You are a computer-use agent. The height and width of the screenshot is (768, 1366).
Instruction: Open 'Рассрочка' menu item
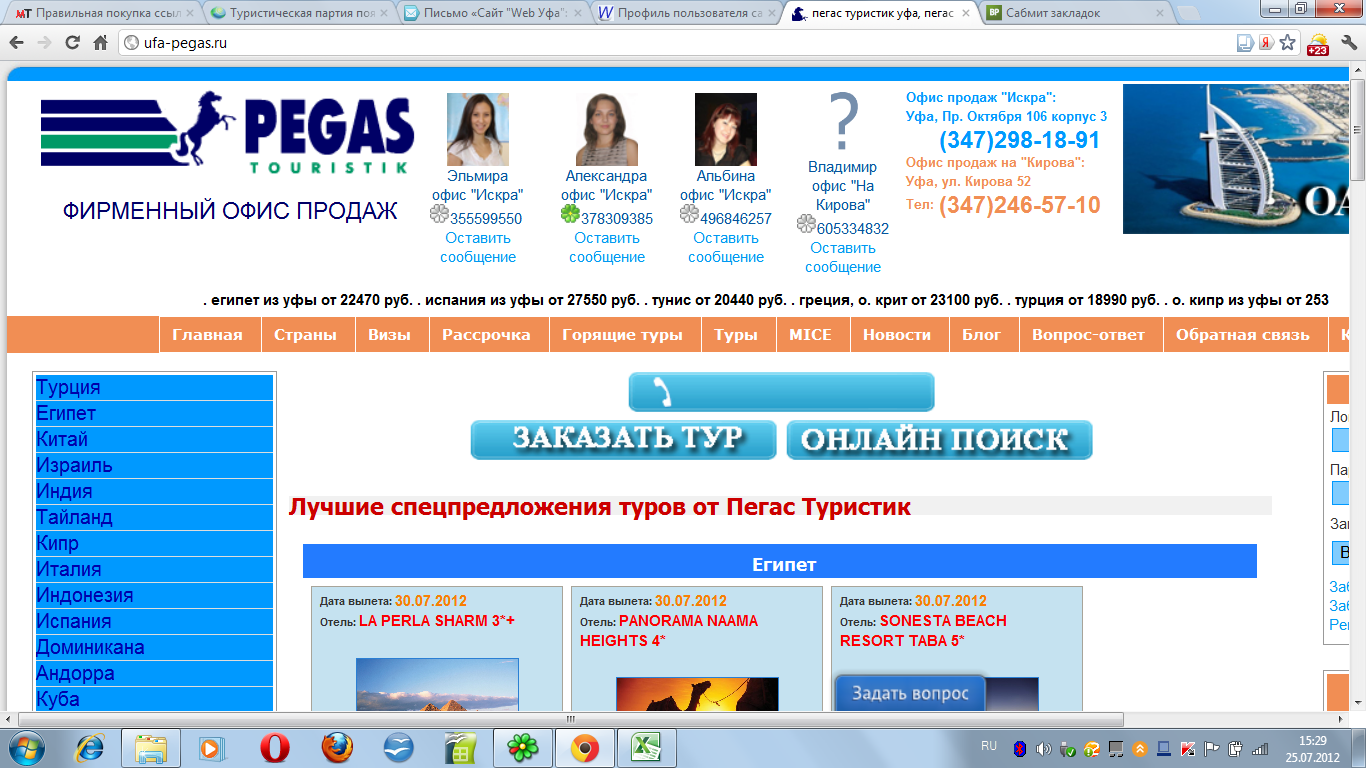(486, 335)
